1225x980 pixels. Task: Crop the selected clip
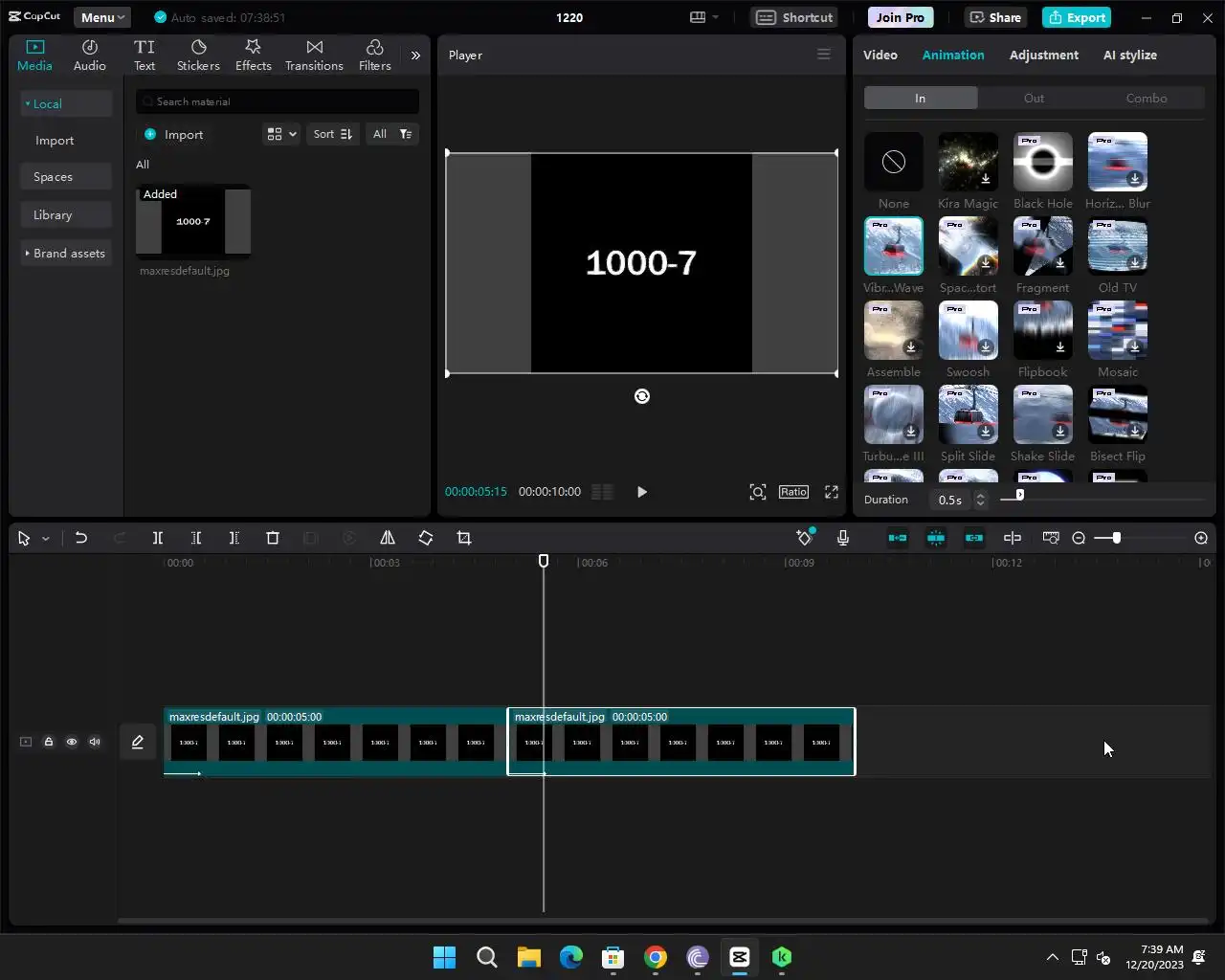[464, 538]
